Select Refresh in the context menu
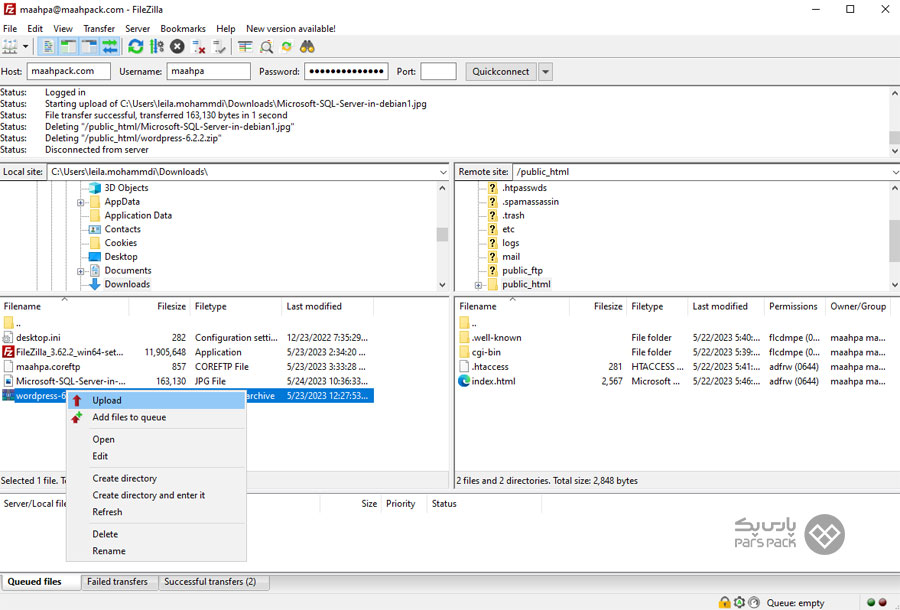The height and width of the screenshot is (610, 900). coord(156,511)
